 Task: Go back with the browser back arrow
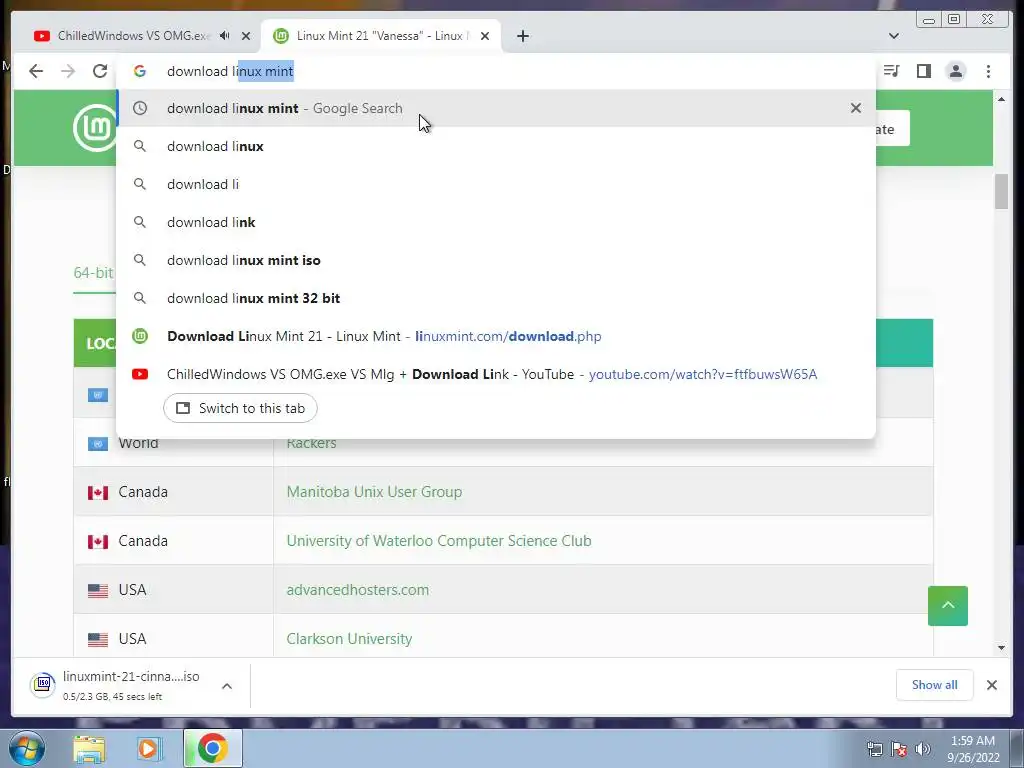(36, 71)
